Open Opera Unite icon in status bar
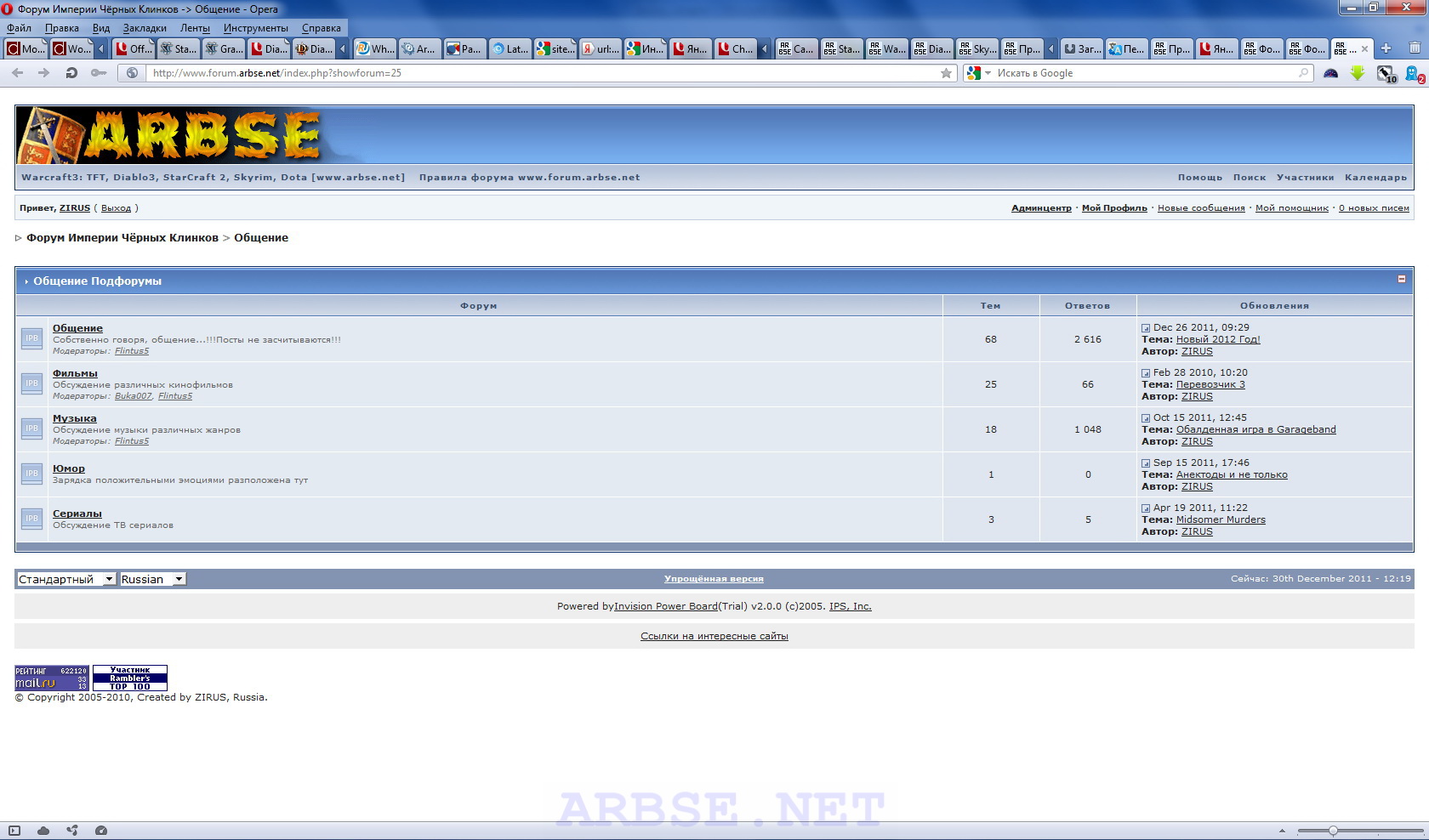1429x840 pixels. (x=72, y=831)
